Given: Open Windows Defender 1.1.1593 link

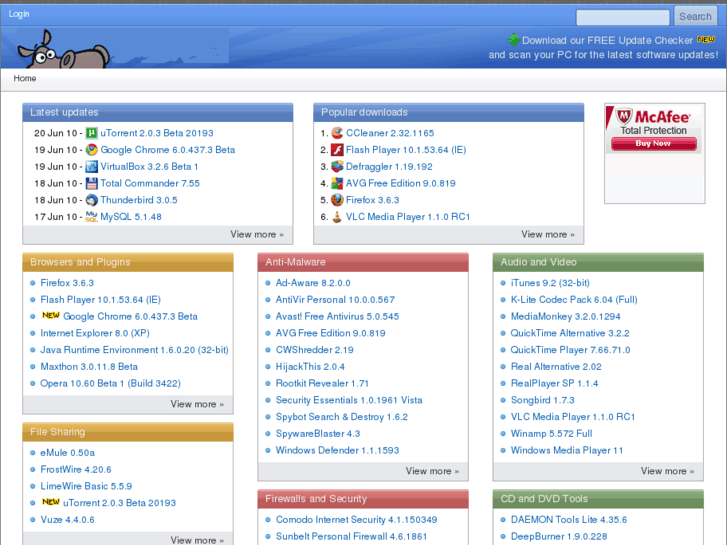Looking at the screenshot, I should 338,450.
